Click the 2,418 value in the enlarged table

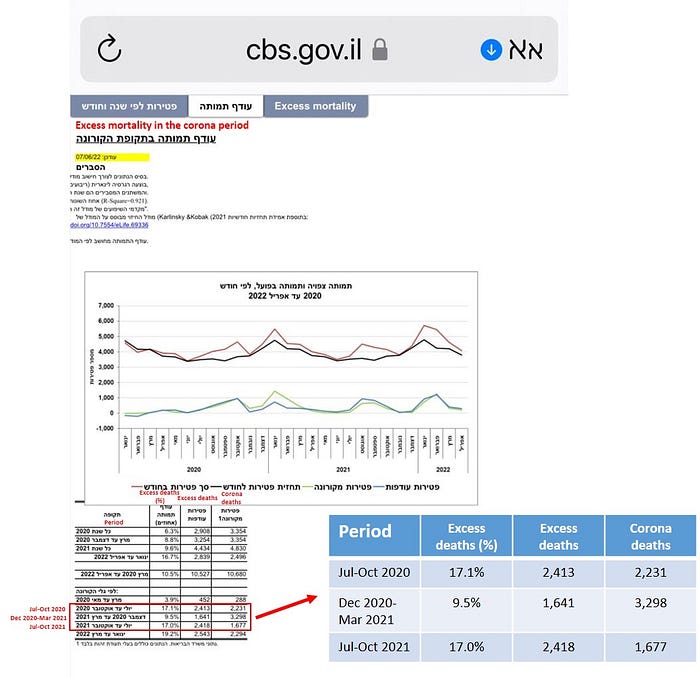[558, 647]
